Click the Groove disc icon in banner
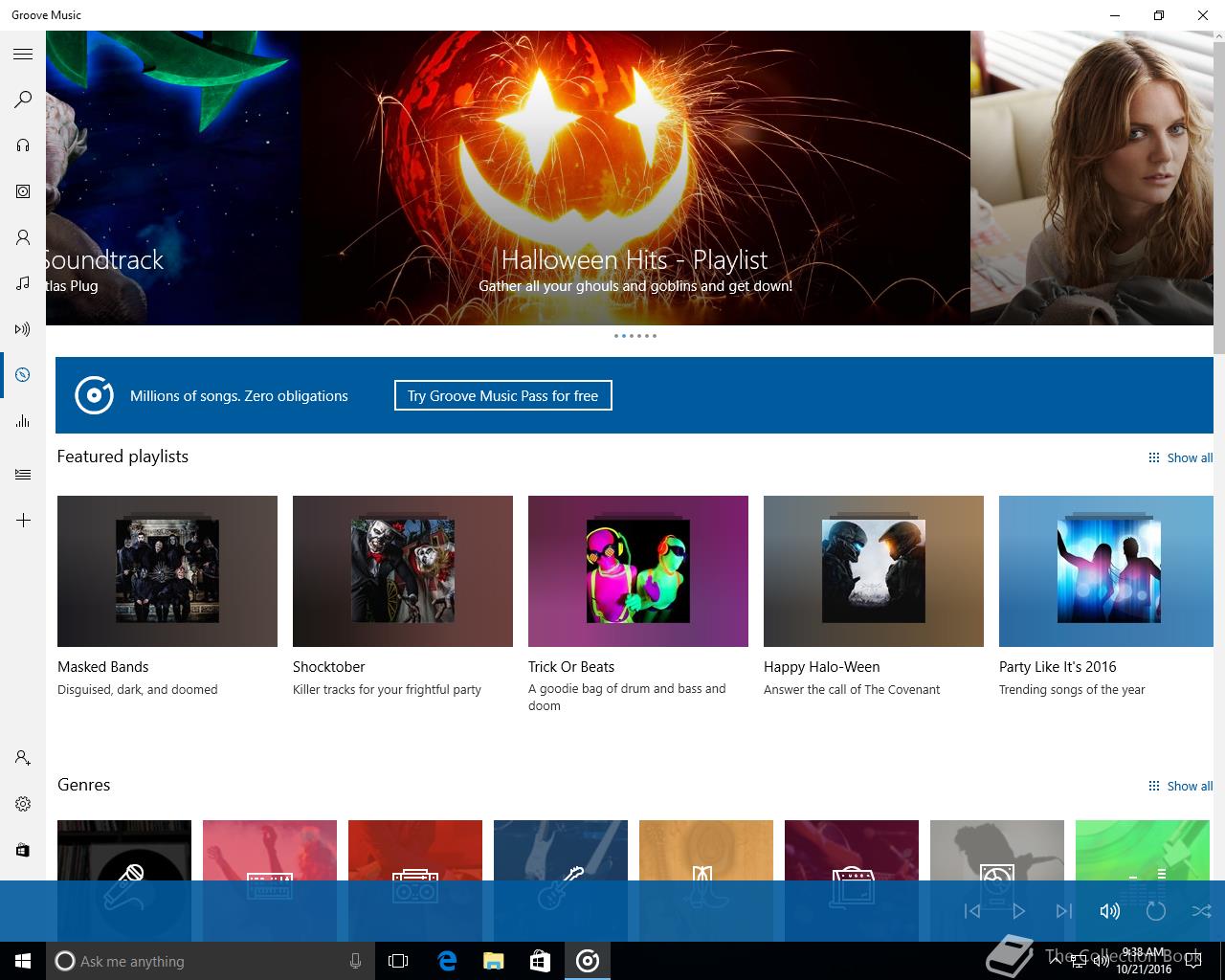The width and height of the screenshot is (1225, 980). [x=94, y=395]
